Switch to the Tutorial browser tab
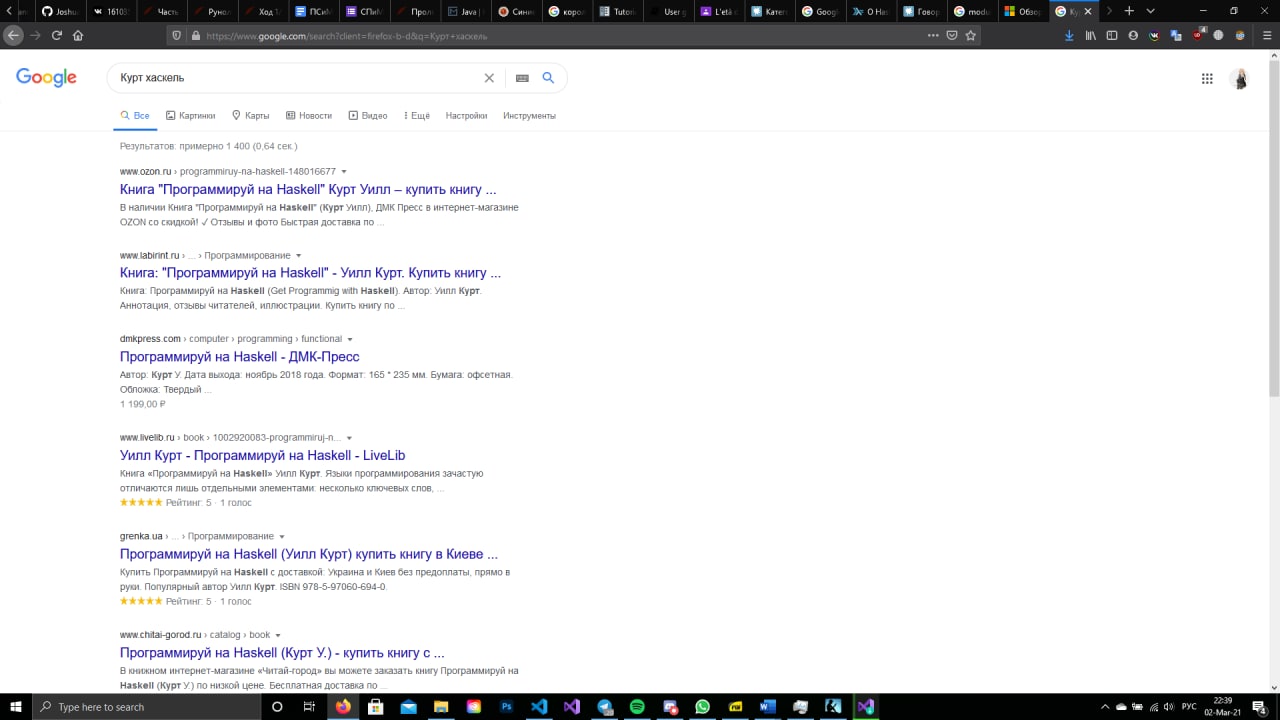 (x=617, y=11)
